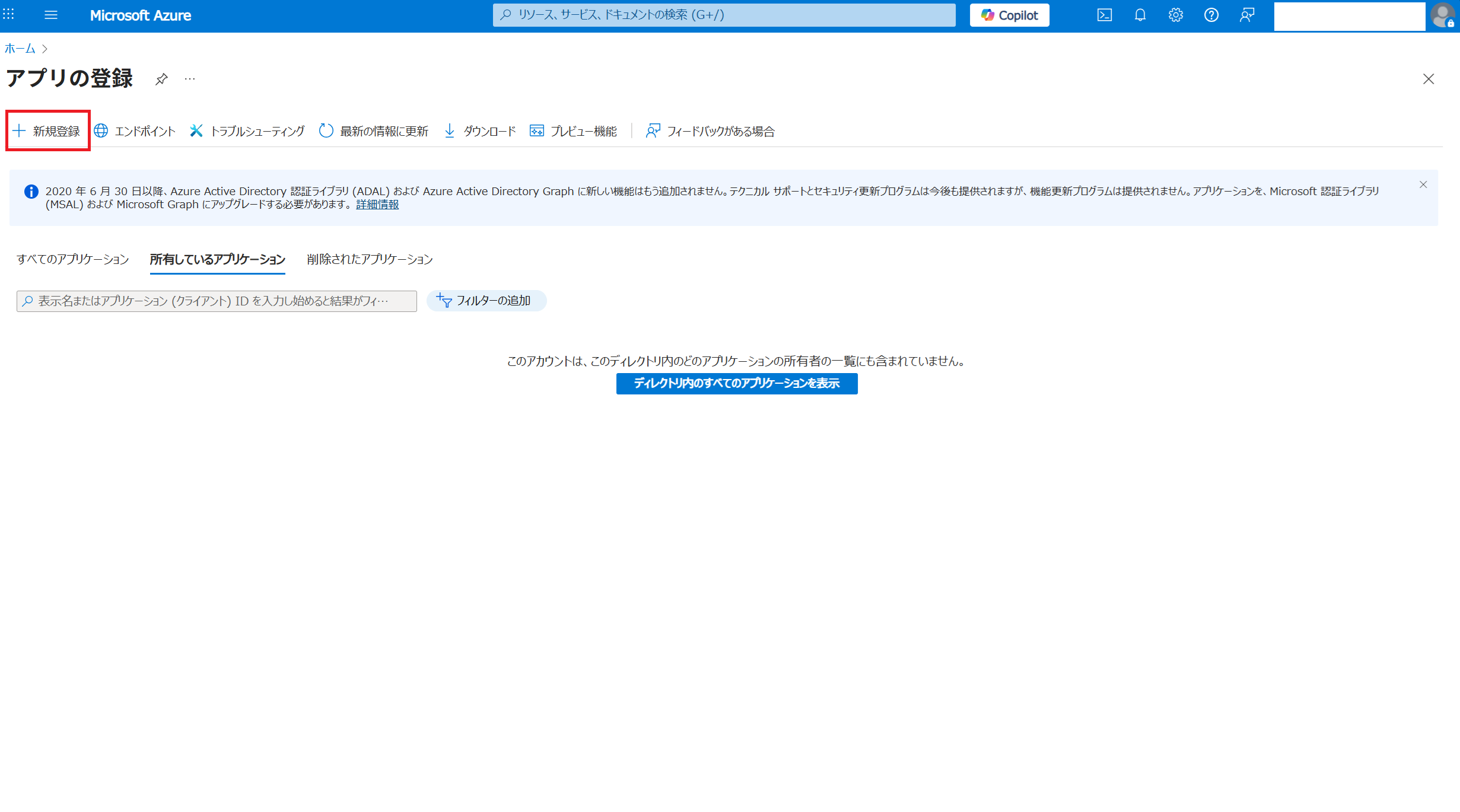The image size is (1460, 812).
Task: Switch to 削除されたアプリケーション tab
Action: (x=370, y=259)
